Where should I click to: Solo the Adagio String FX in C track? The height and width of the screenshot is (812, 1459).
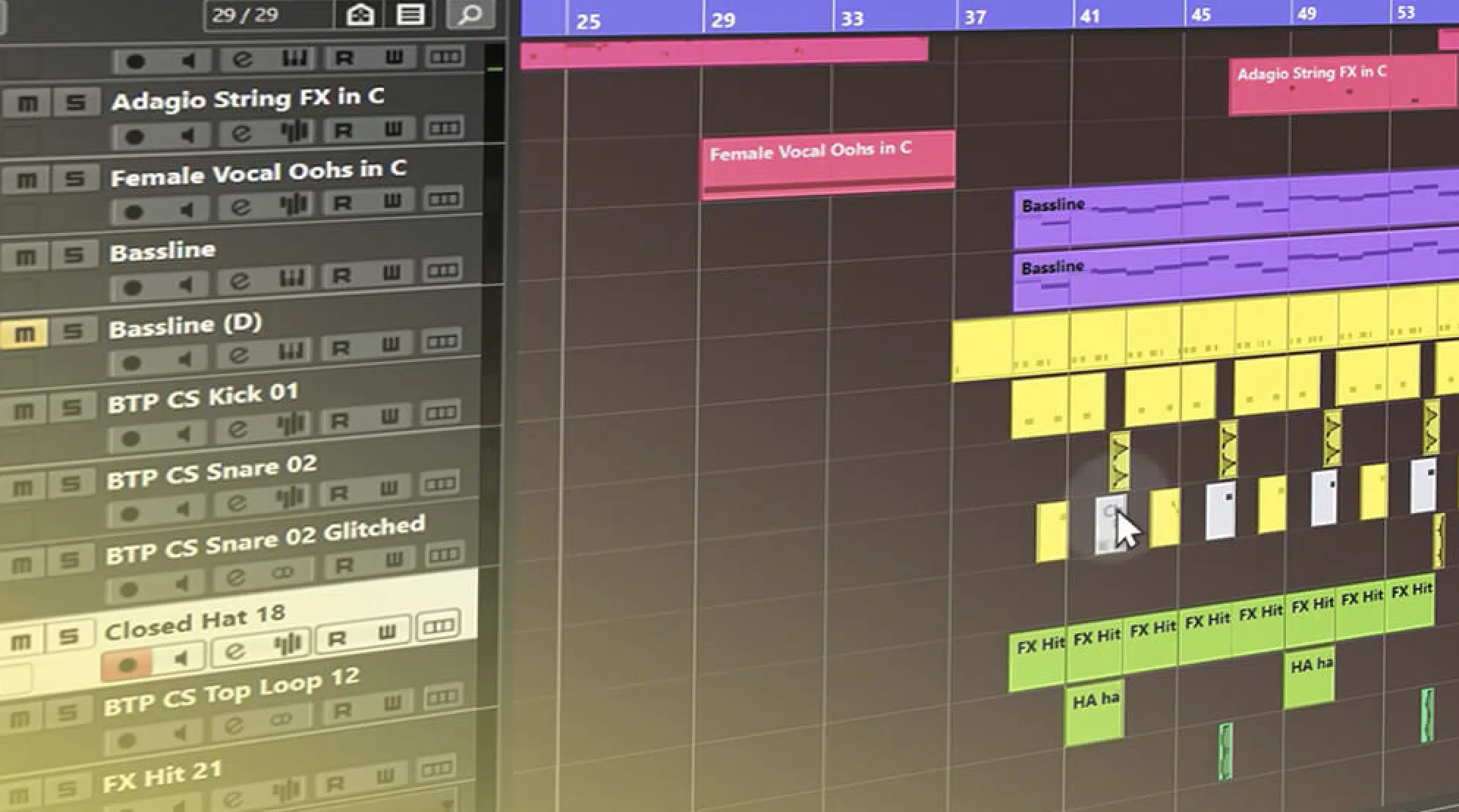pyautogui.click(x=76, y=103)
